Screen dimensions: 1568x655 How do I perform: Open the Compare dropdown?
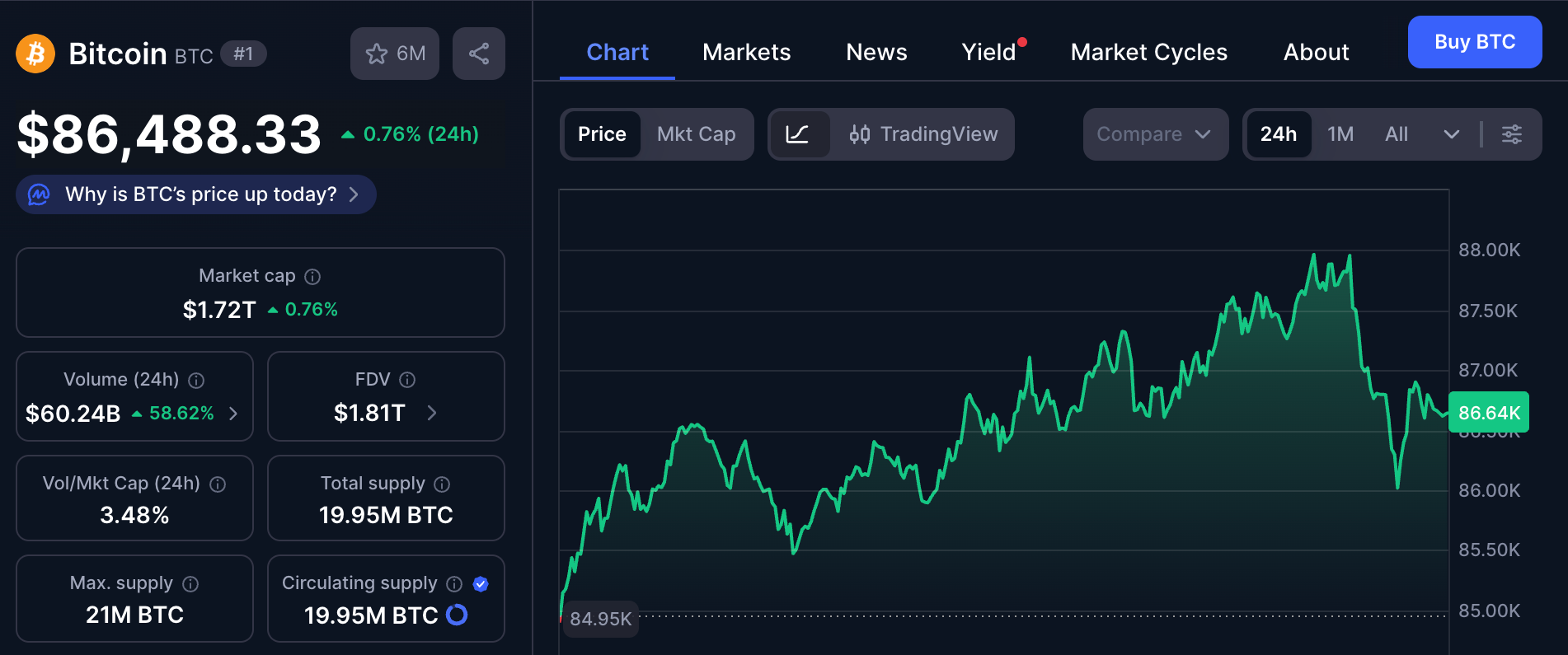pos(1154,134)
